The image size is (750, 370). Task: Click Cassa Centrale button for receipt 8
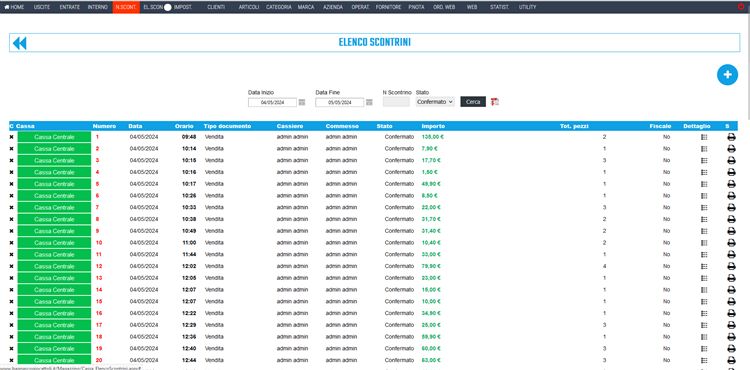(x=55, y=219)
